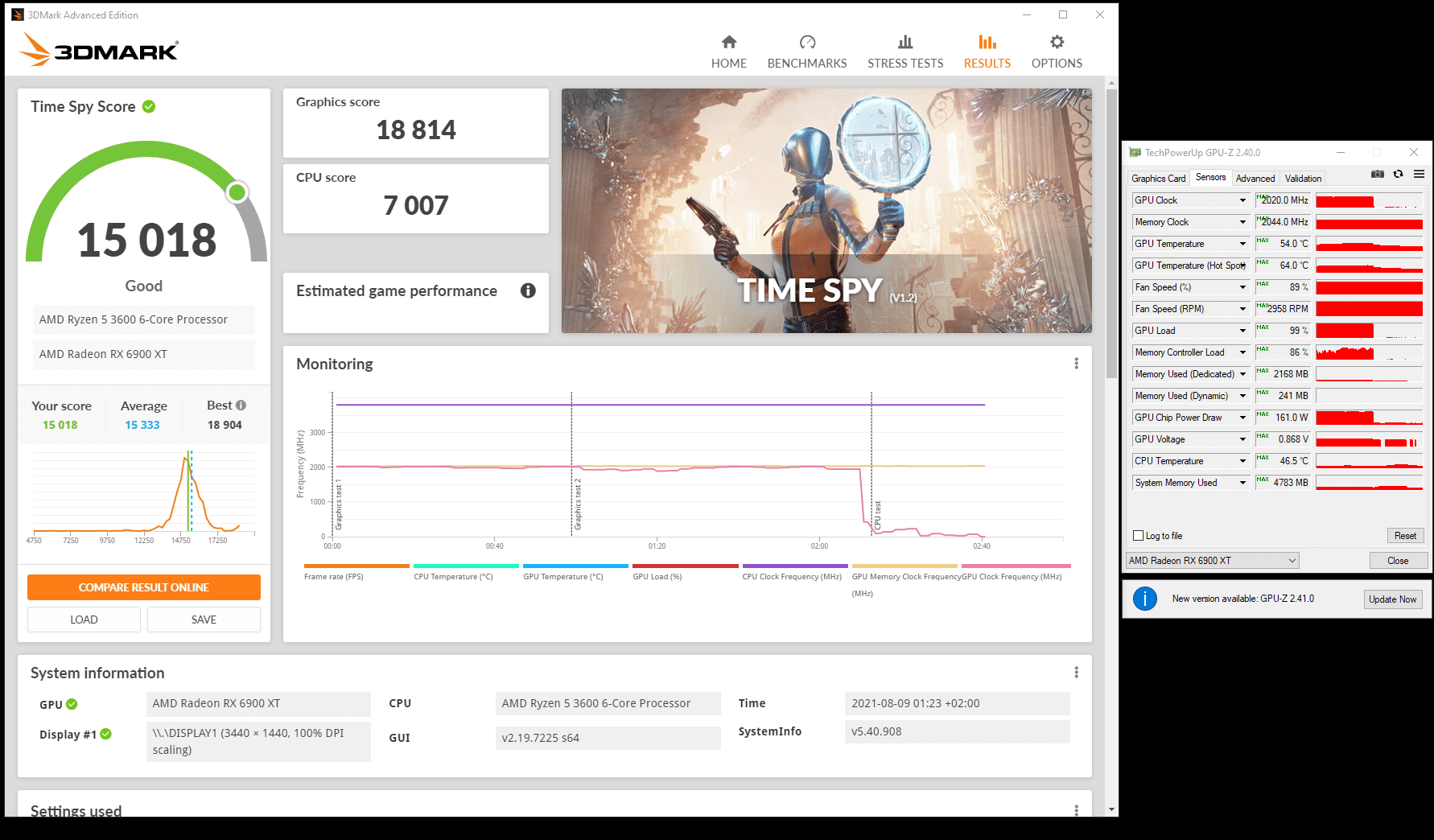
Task: Toggle GPU Clock Frequency legend series
Action: click(x=1014, y=572)
